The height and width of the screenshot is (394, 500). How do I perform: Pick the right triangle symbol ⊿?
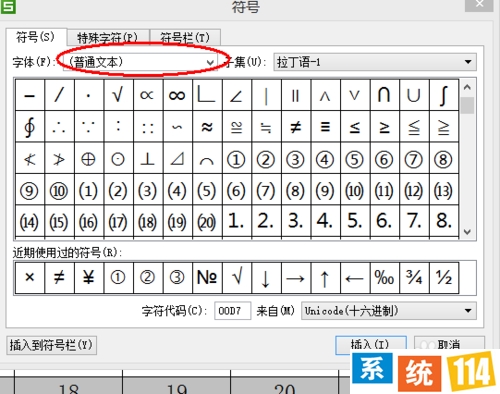(177, 158)
